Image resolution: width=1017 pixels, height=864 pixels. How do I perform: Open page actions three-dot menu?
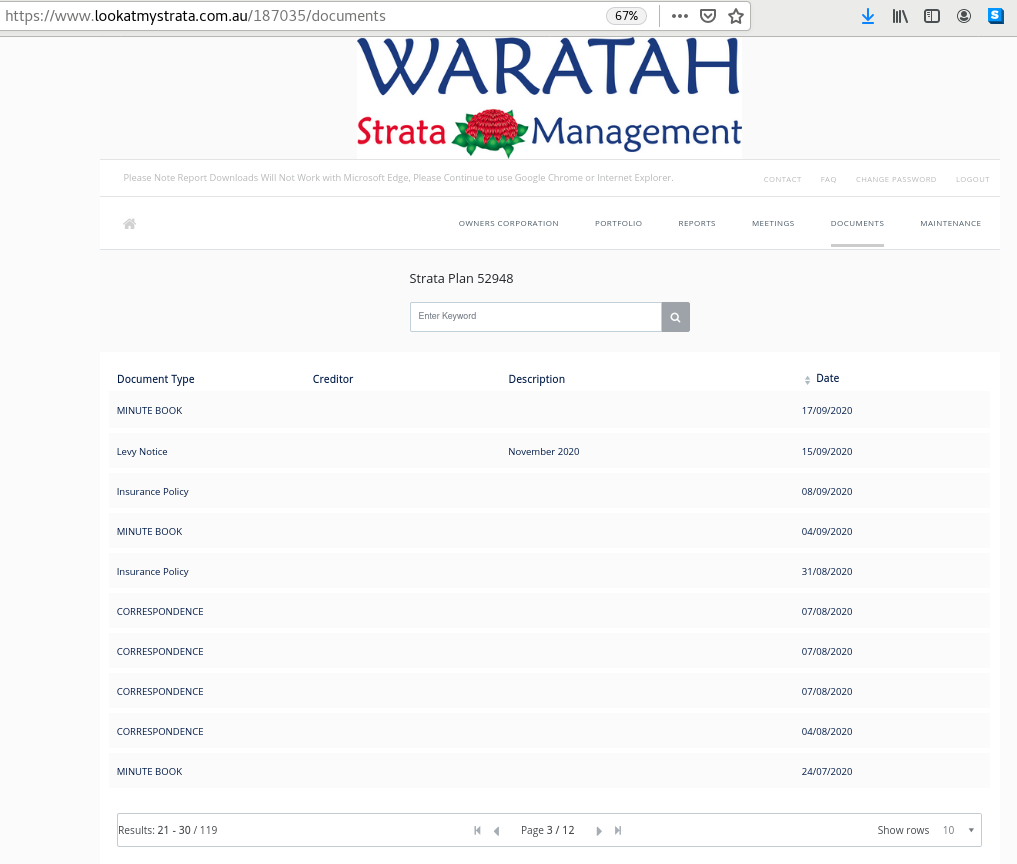tap(680, 16)
